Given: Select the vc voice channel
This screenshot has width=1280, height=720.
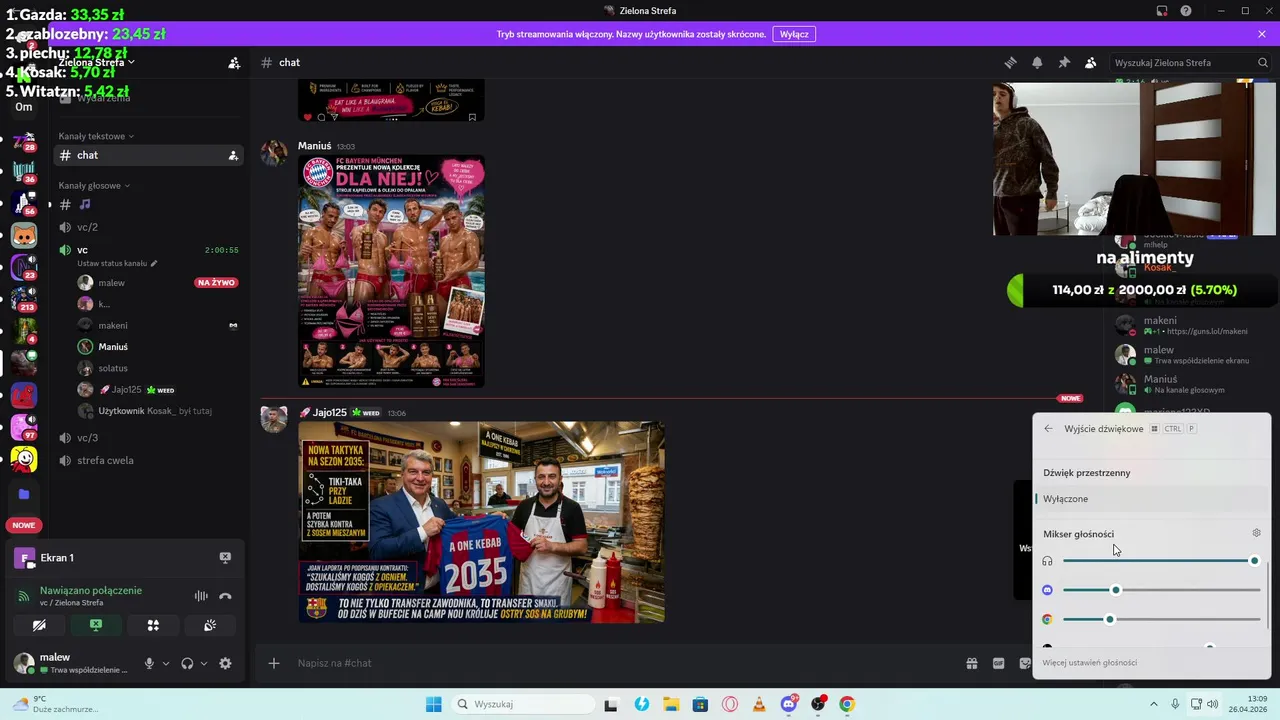Looking at the screenshot, I should tap(148, 250).
